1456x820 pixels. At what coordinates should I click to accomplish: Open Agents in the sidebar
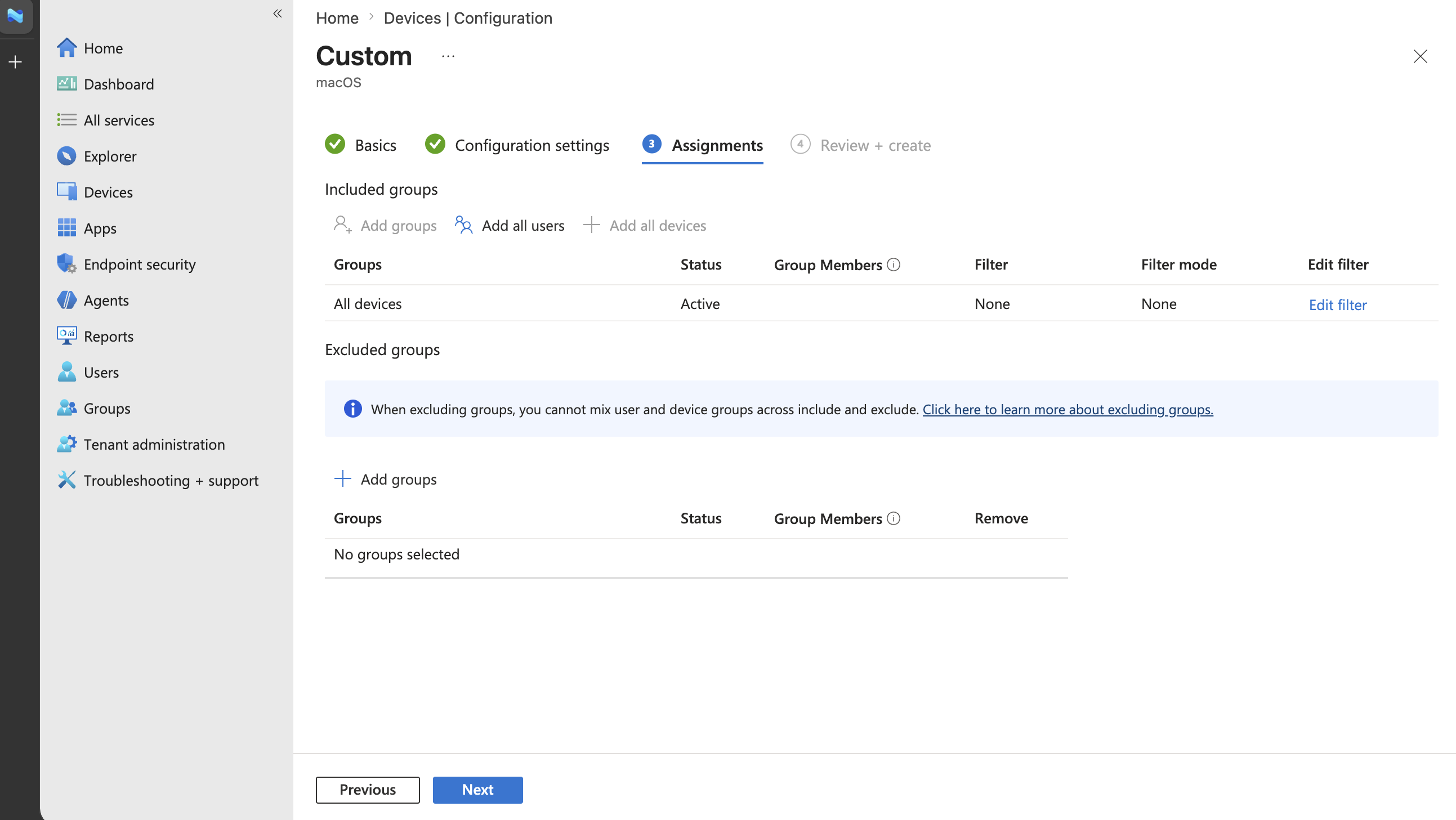(x=106, y=300)
